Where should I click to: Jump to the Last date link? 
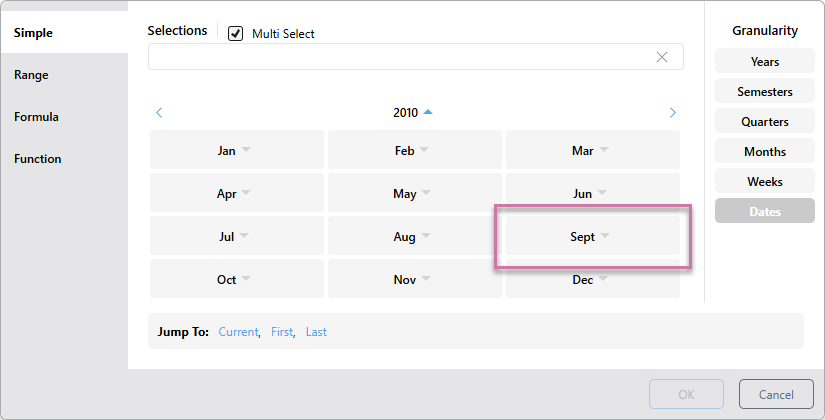[316, 332]
